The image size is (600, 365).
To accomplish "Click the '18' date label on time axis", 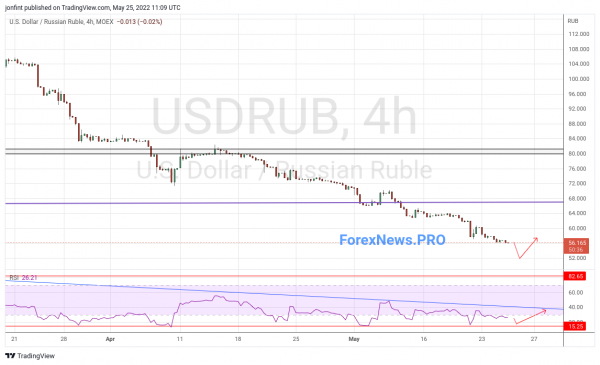I will coord(238,339).
